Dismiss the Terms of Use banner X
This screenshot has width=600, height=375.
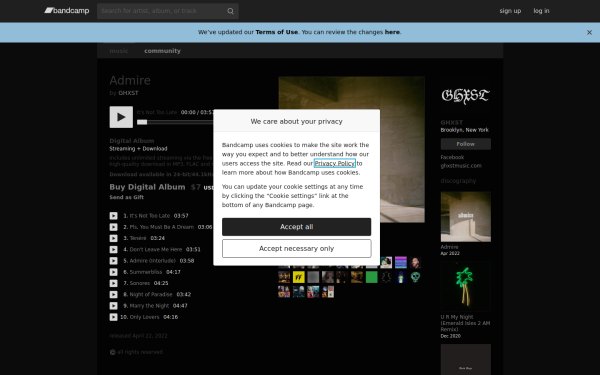coord(589,33)
